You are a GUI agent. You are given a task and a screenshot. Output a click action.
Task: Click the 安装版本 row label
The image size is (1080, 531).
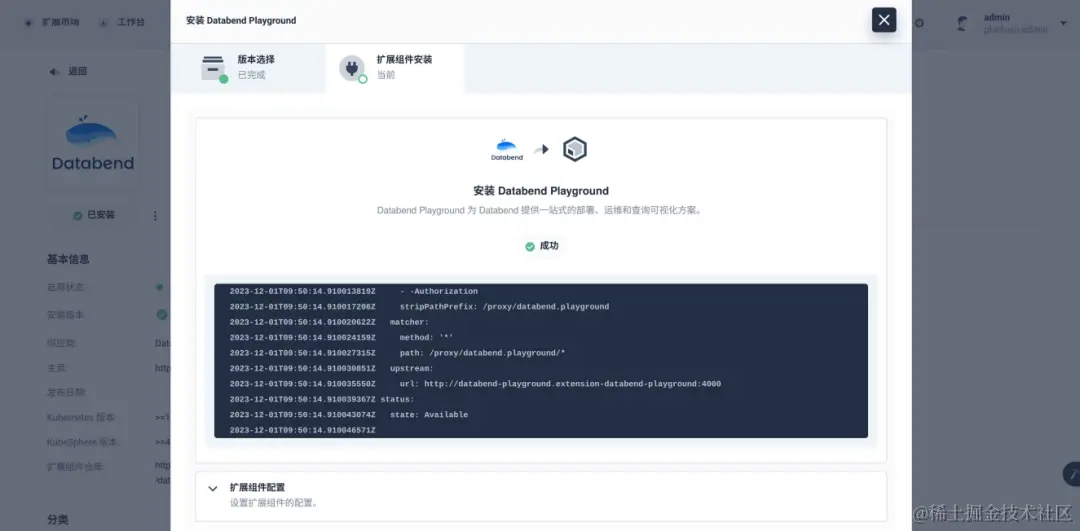click(66, 315)
